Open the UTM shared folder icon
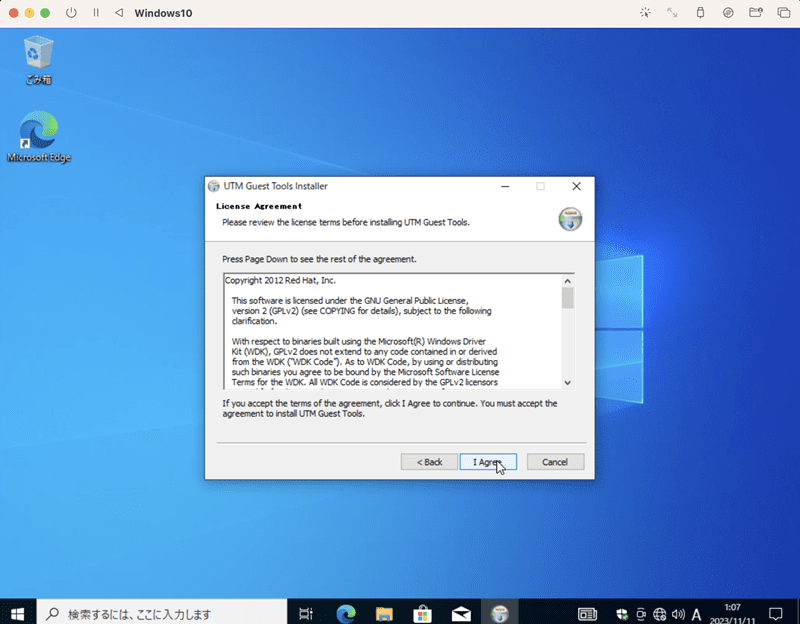800x624 pixels. coord(756,13)
